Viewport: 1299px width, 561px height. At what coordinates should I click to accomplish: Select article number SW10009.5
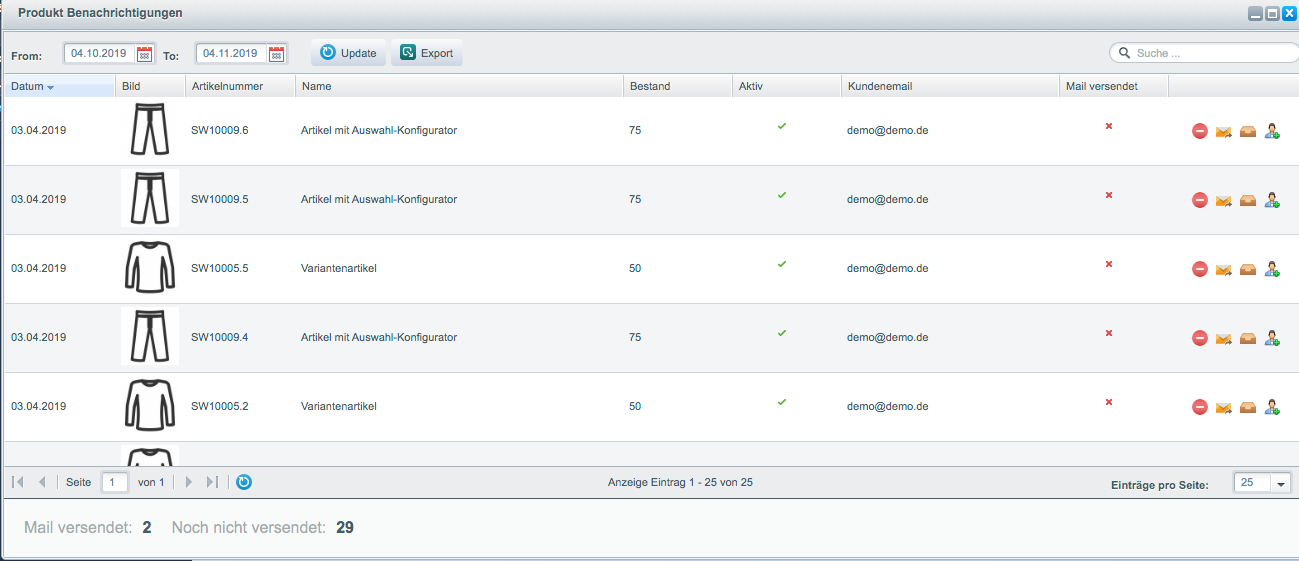220,200
